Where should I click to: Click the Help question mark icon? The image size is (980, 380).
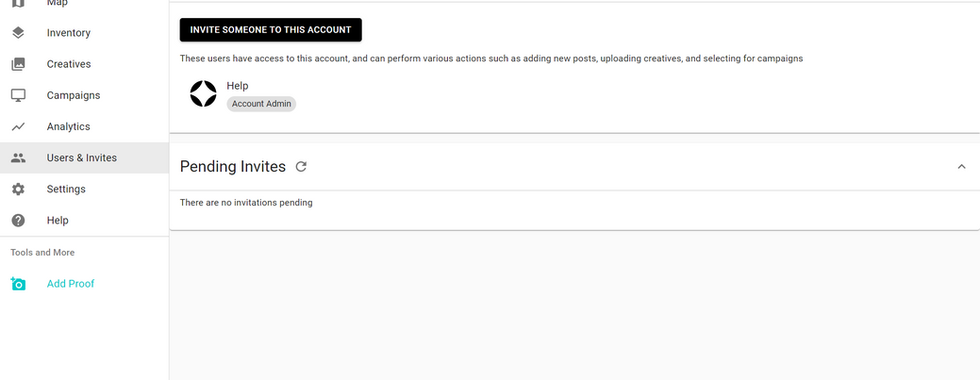click(x=18, y=220)
